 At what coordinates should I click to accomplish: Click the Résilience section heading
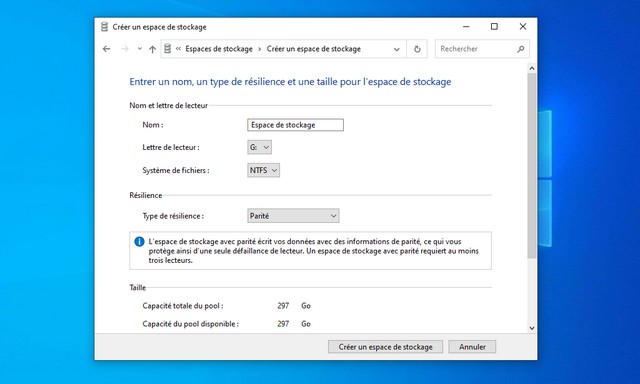(x=146, y=195)
